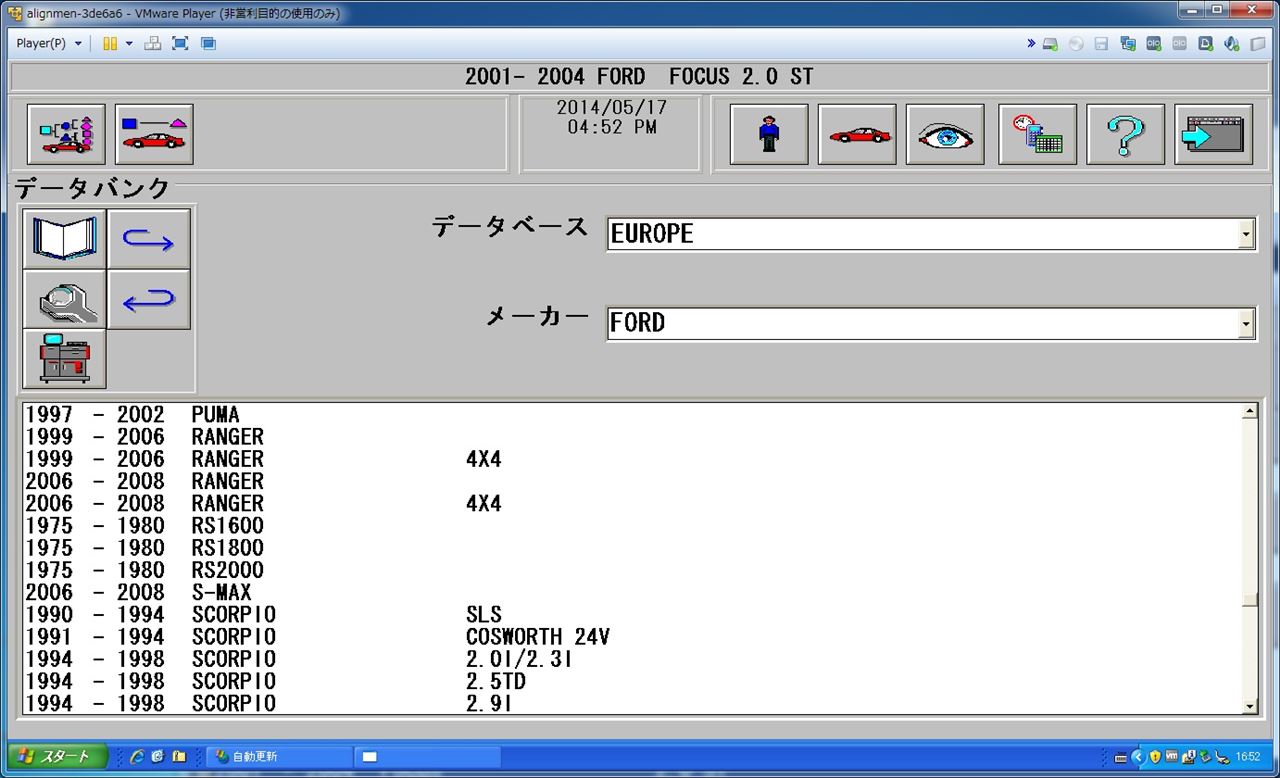This screenshot has width=1280, height=778.
Task: Launch Internet Explorer from quick launch
Action: [x=137, y=757]
